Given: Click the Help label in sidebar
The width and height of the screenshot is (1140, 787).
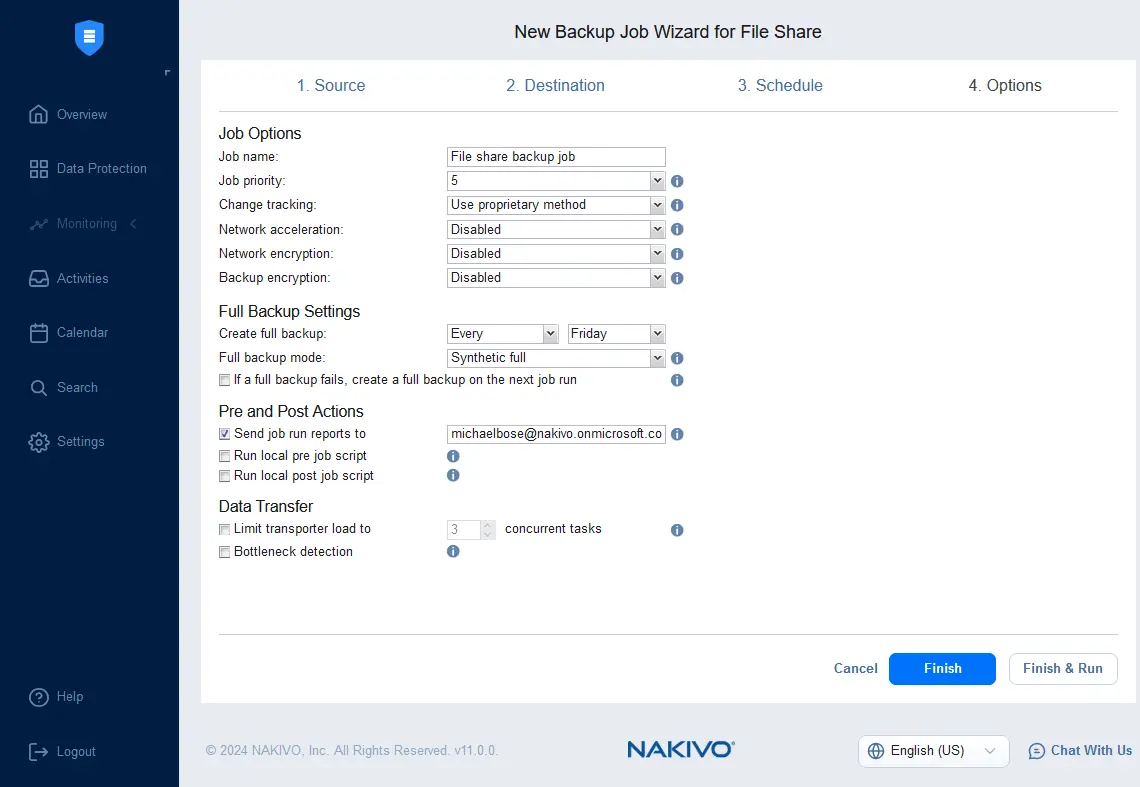Looking at the screenshot, I should coord(70,697).
